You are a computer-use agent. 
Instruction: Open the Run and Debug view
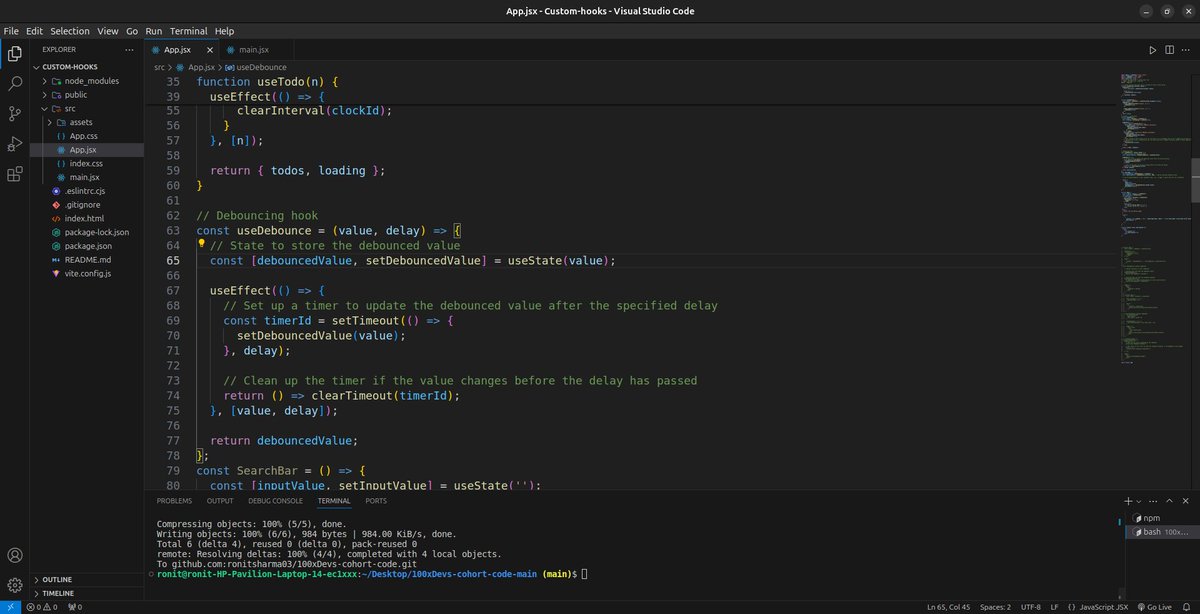(x=15, y=143)
